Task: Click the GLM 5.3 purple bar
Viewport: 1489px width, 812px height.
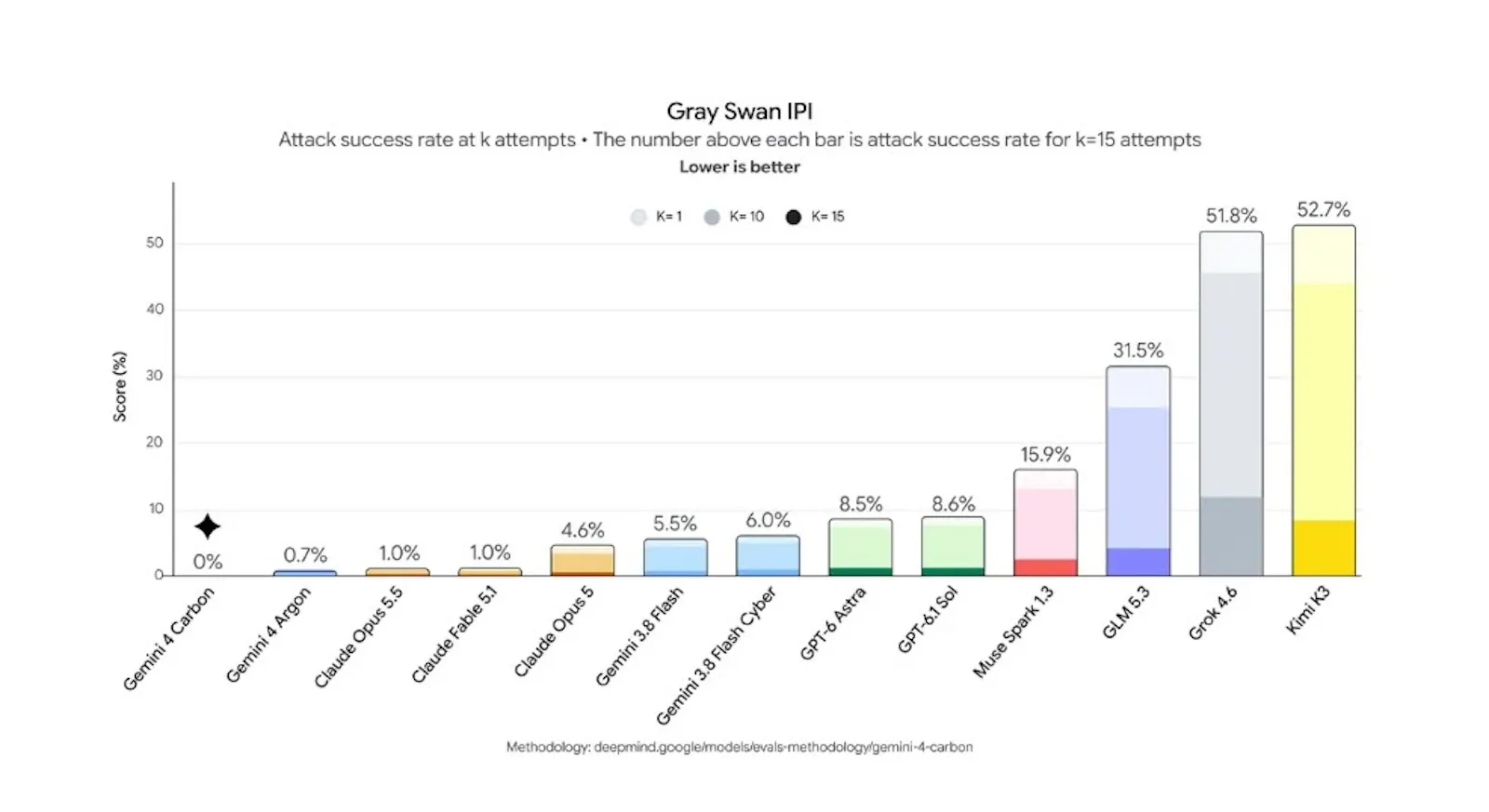Action: 1138,471
